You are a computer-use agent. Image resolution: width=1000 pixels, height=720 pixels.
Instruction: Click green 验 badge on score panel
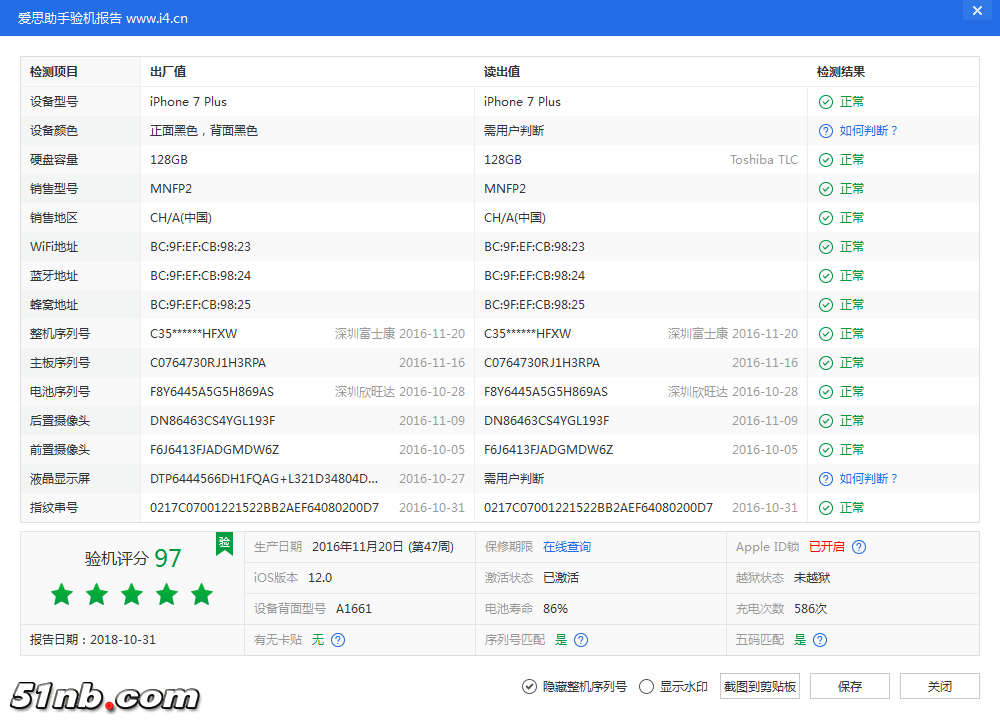click(x=225, y=543)
